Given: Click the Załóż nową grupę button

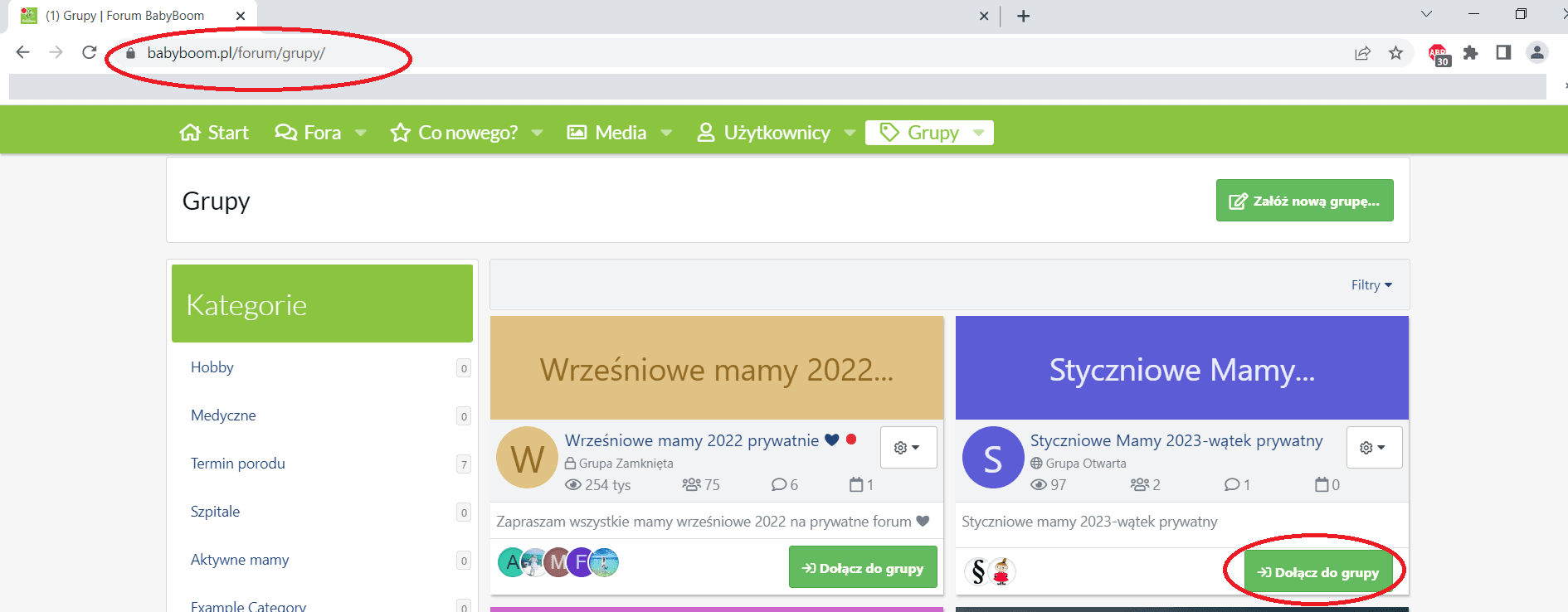Looking at the screenshot, I should coord(1304,201).
